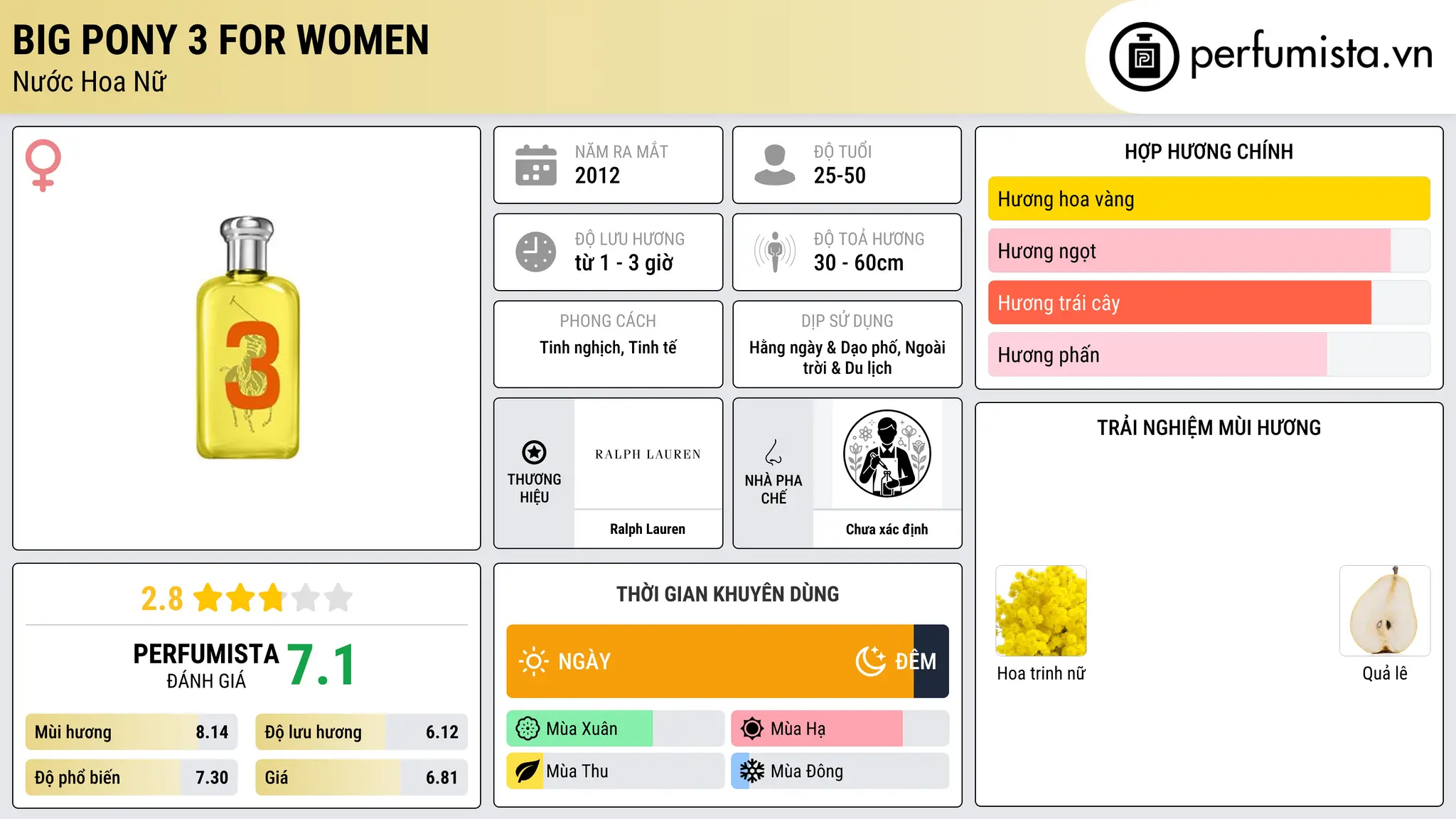
Task: Click the BIG PONY 3 FOR WOMEN title
Action: pos(221,40)
